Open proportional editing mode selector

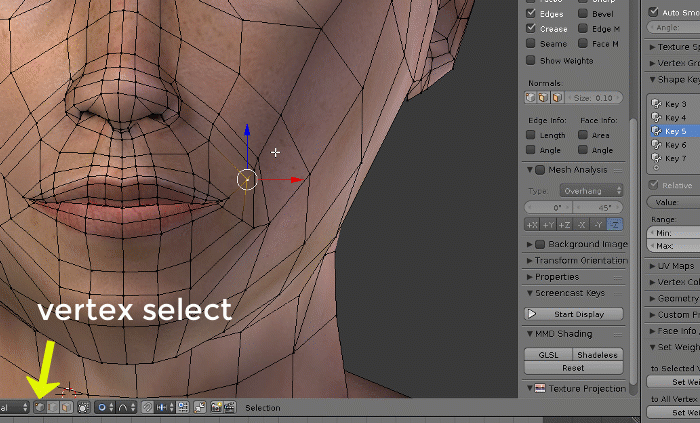105,407
